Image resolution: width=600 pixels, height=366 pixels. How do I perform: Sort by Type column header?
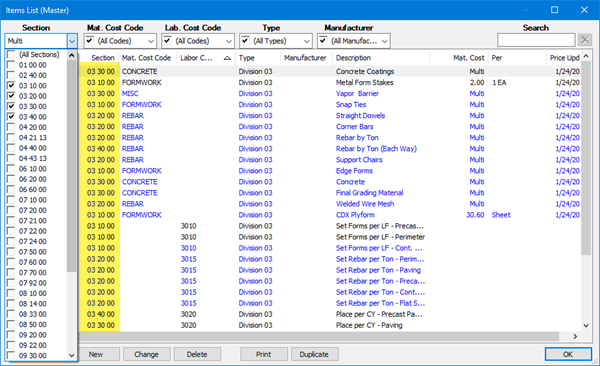click(x=258, y=58)
